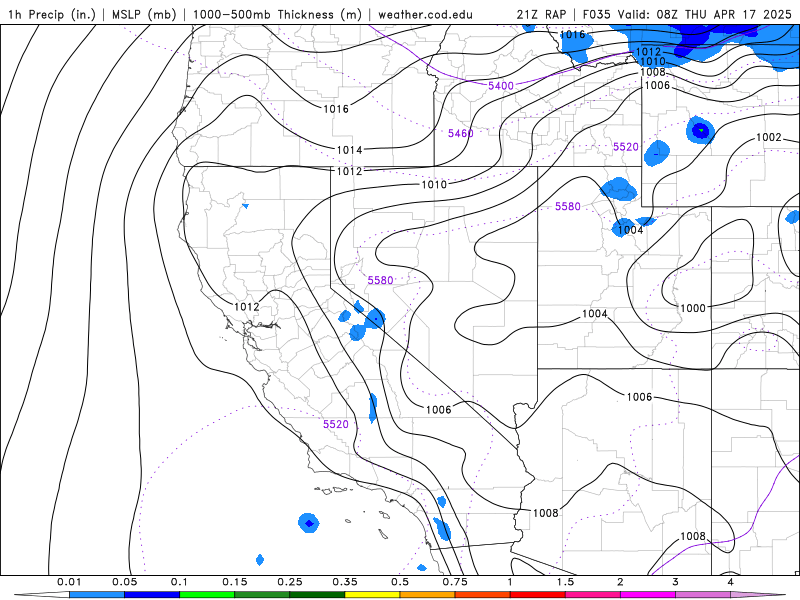The height and width of the screenshot is (600, 800).
Task: Click the offshore precip blob with dark blue center
Action: pos(309,523)
